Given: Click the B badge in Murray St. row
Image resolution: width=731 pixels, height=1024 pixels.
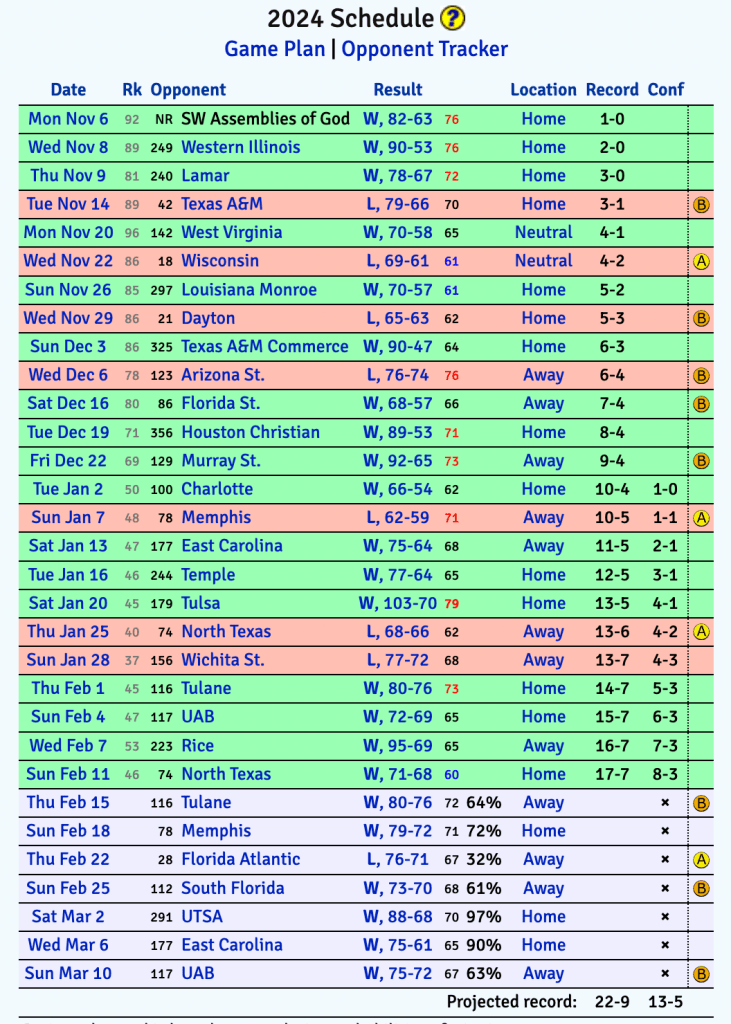Looking at the screenshot, I should [x=701, y=461].
